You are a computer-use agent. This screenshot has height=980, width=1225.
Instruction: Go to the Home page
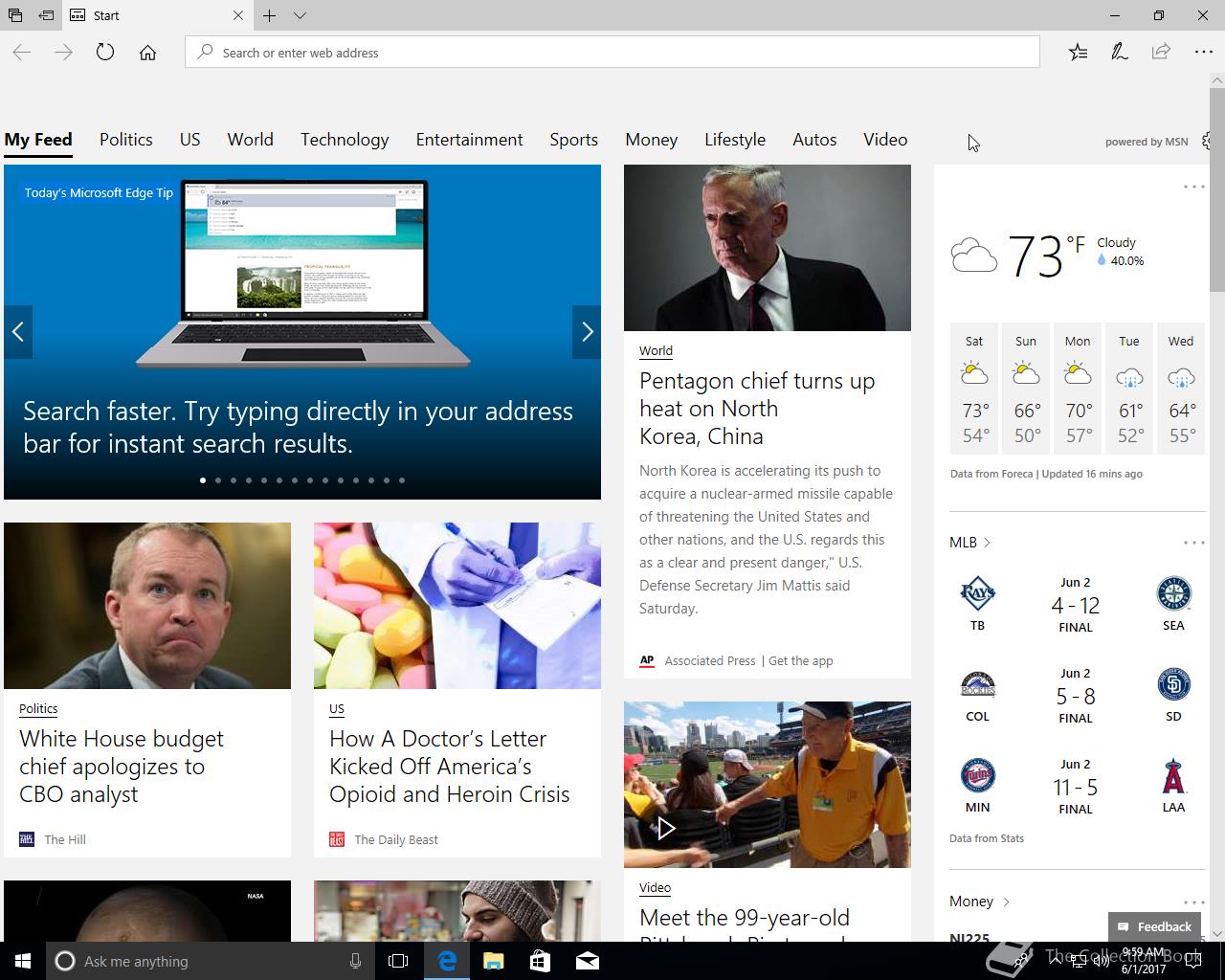tap(147, 53)
